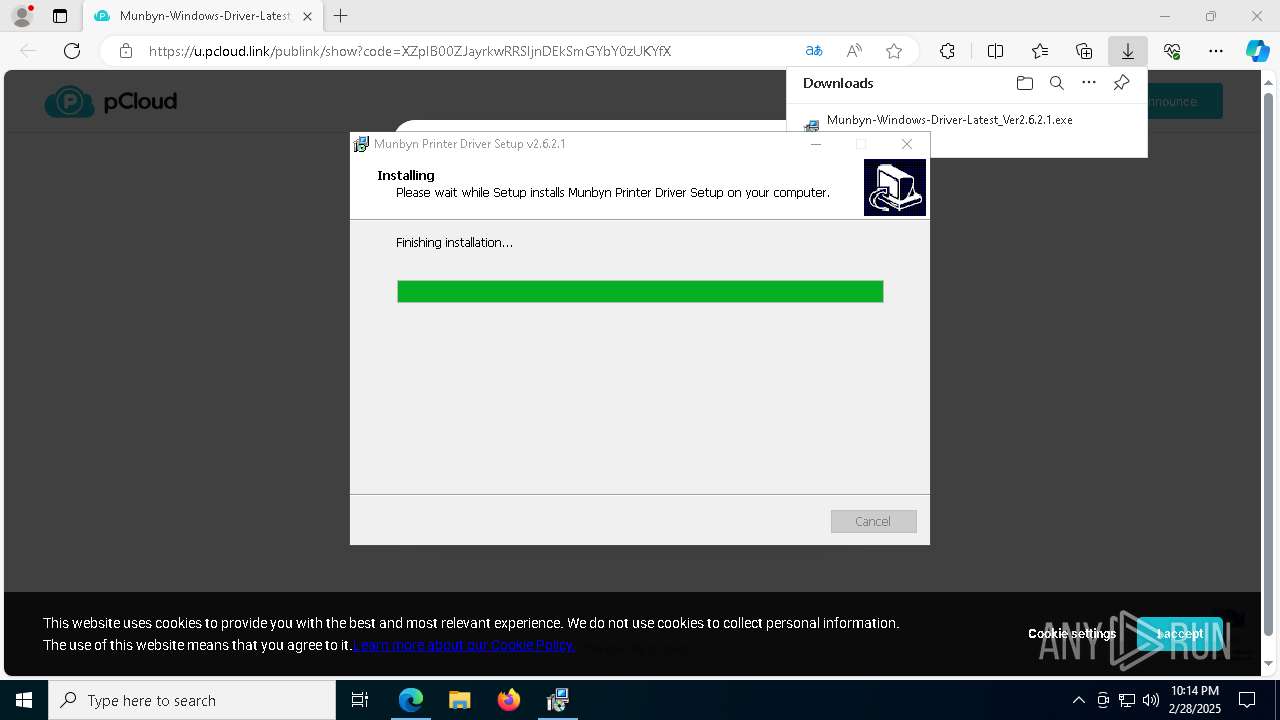Click the 'Installing' heading in setup
The width and height of the screenshot is (1280, 720).
[x=406, y=175]
